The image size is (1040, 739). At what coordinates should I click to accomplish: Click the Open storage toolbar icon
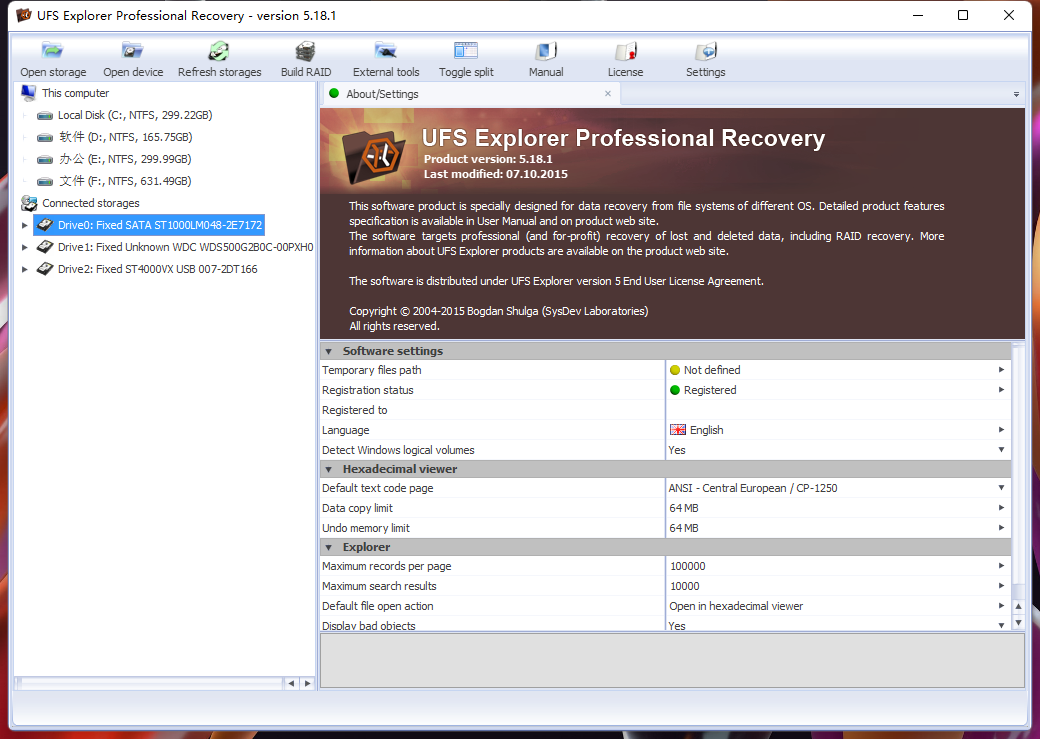(x=53, y=51)
